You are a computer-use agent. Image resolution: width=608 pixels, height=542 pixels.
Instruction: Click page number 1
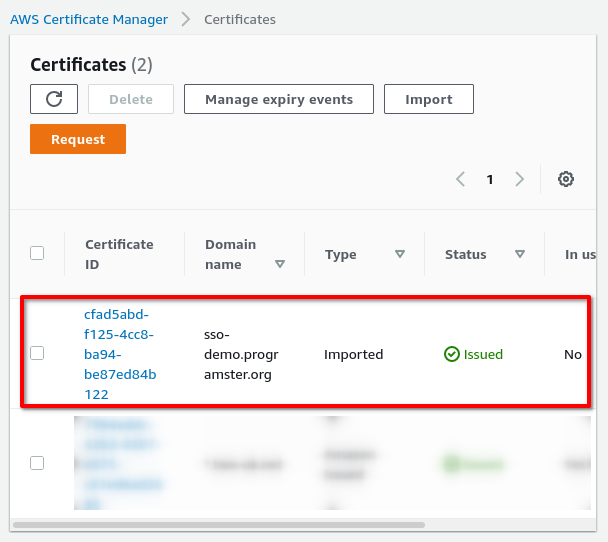pyautogui.click(x=490, y=180)
